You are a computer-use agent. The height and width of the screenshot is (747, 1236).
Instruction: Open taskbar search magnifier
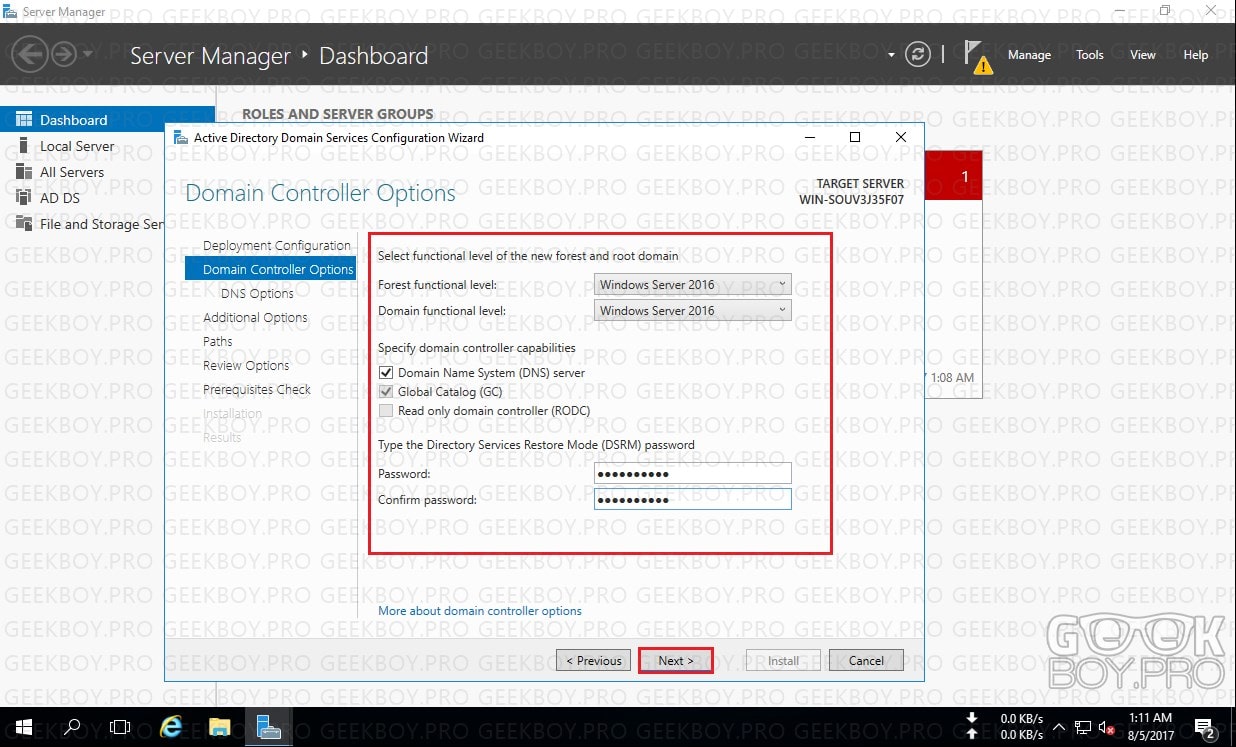point(72,727)
